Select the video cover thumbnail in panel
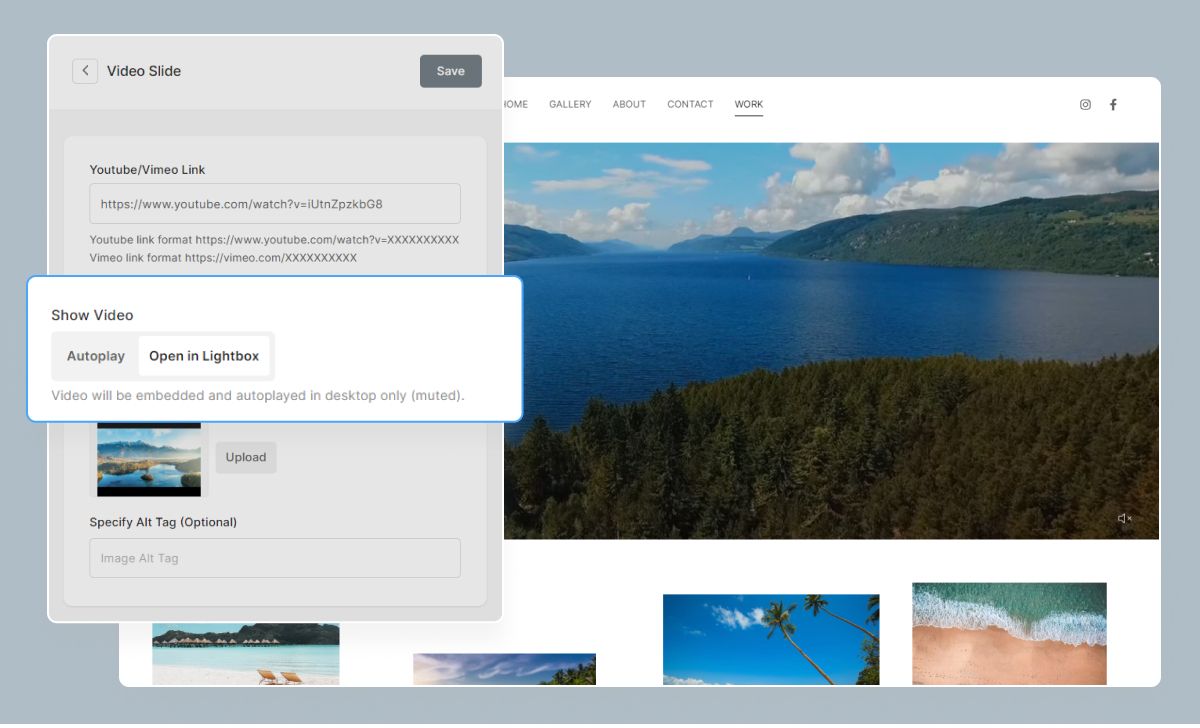 tap(149, 459)
